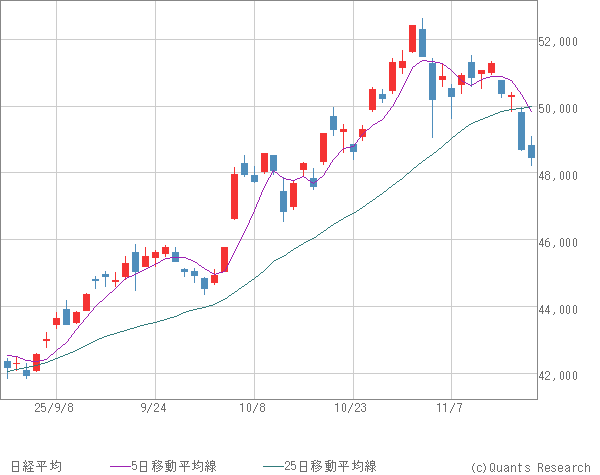Click the tall red candlestick peaking above 52,000
The height and width of the screenshot is (475, 600).
click(x=412, y=38)
